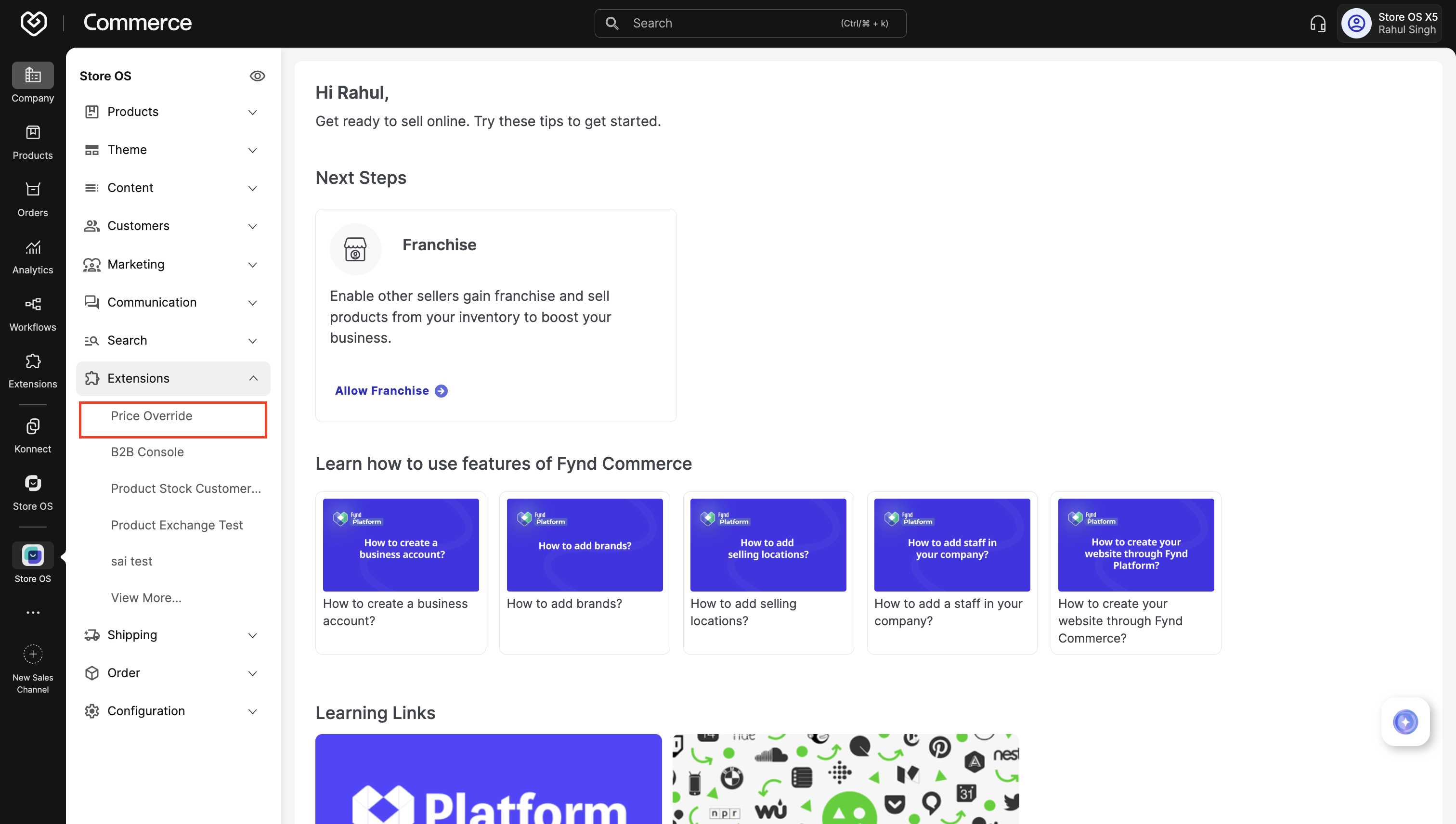Click the Configuration menu label
Screen dimensions: 1456x824
click(146, 711)
